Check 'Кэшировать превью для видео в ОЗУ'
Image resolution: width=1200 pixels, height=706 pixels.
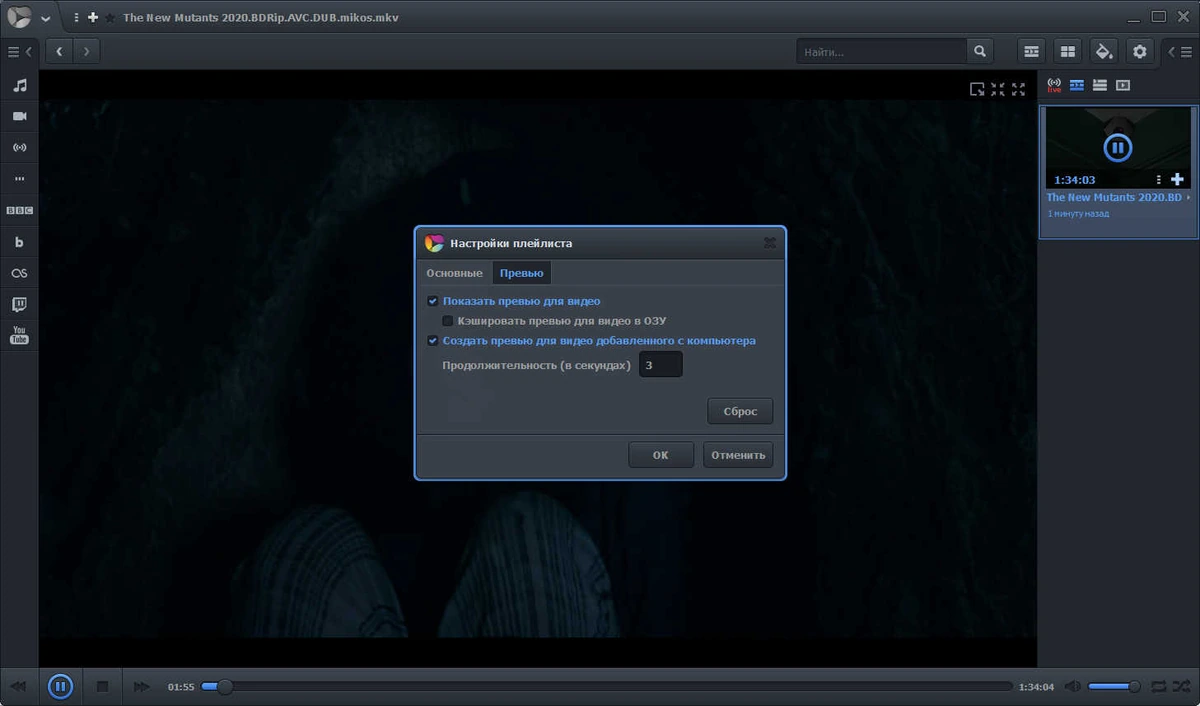448,321
